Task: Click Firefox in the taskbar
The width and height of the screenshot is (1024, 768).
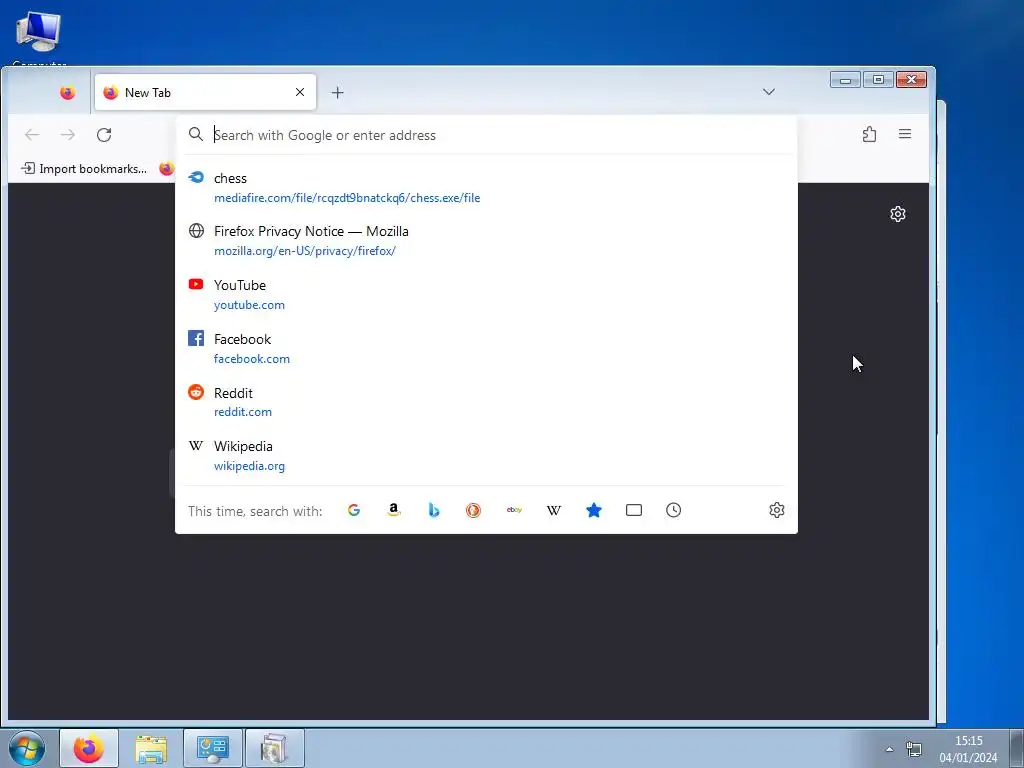Action: tap(89, 748)
